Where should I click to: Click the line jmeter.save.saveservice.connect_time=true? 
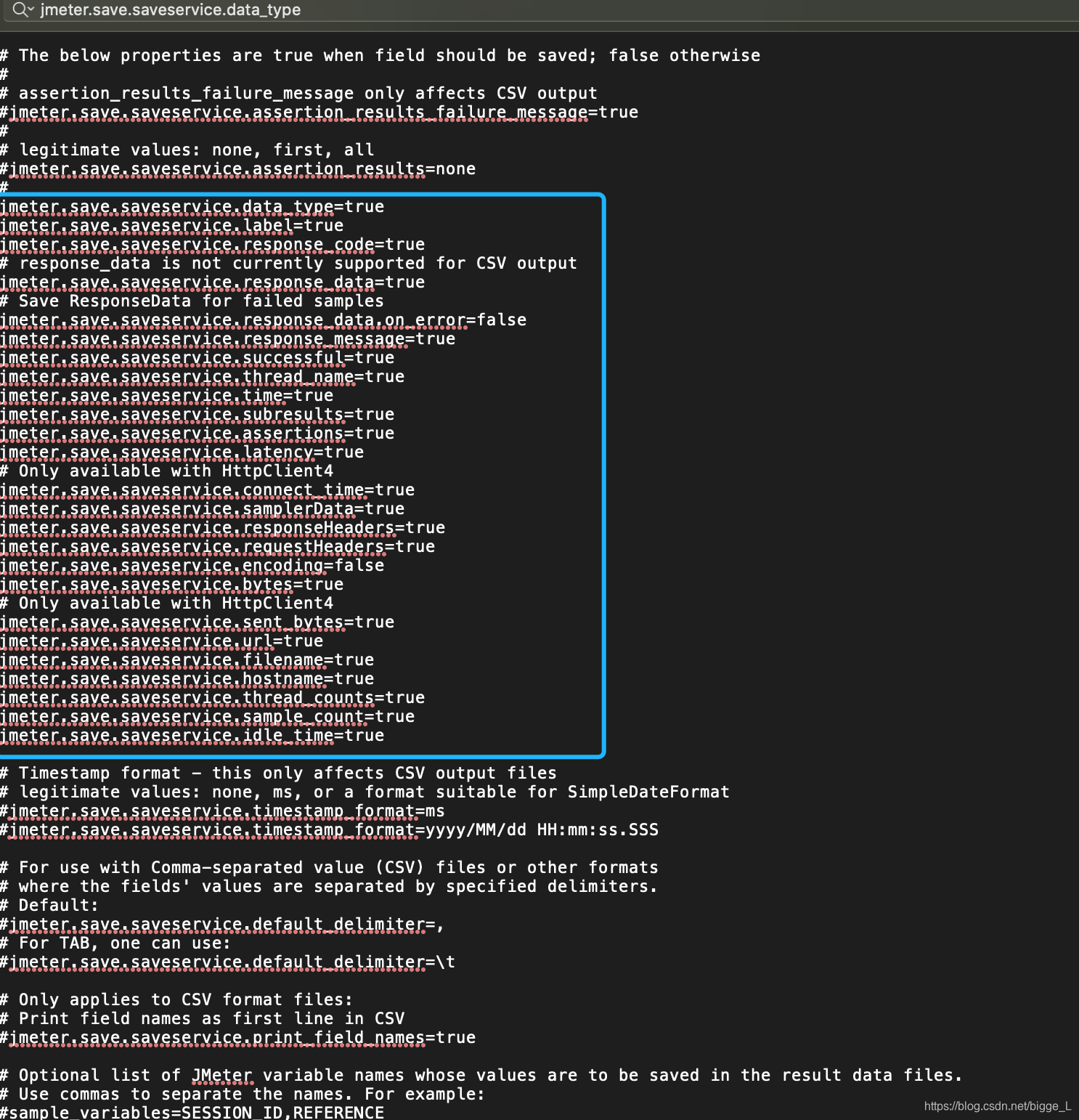click(x=208, y=490)
